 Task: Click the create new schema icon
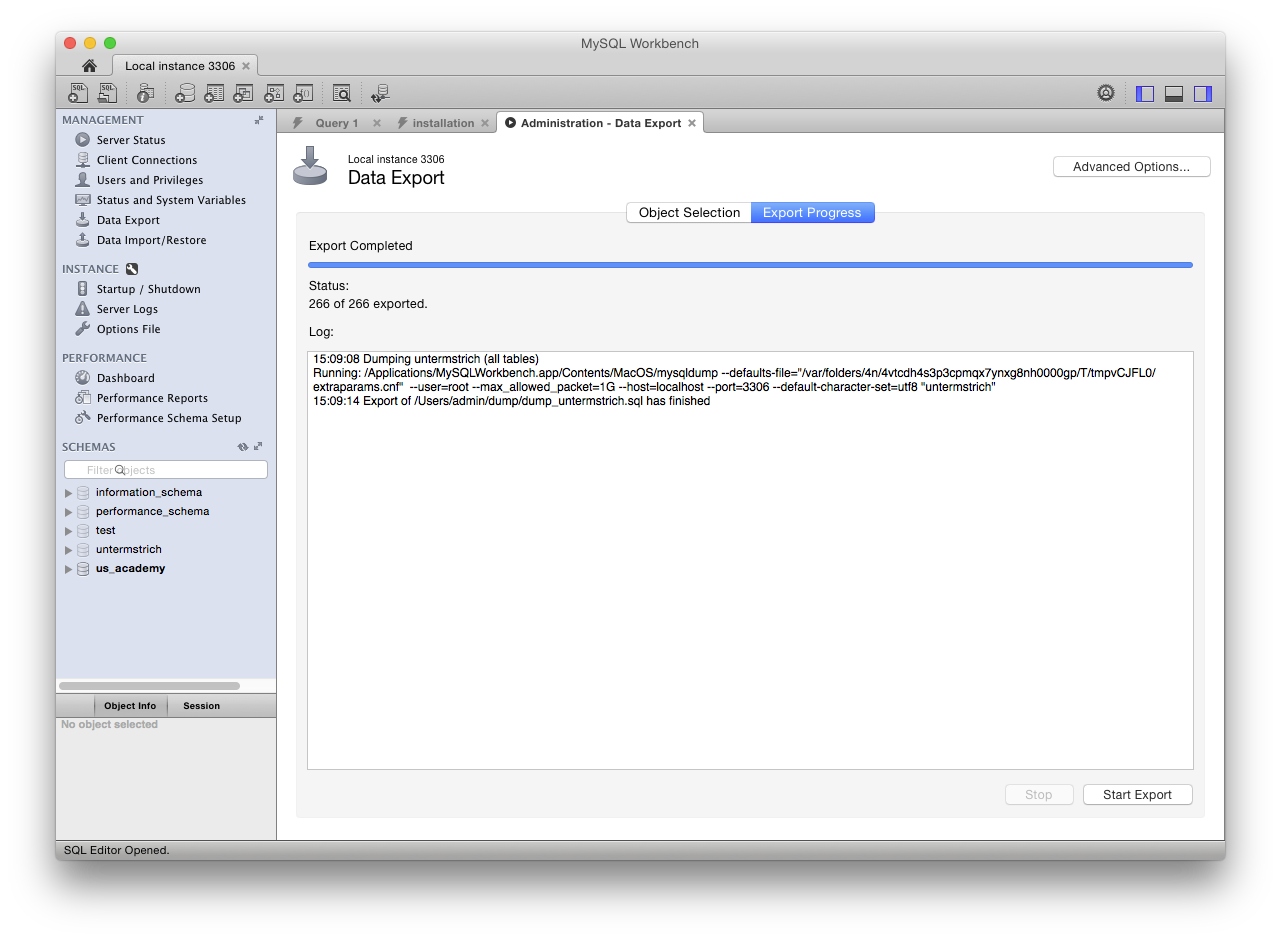click(185, 93)
